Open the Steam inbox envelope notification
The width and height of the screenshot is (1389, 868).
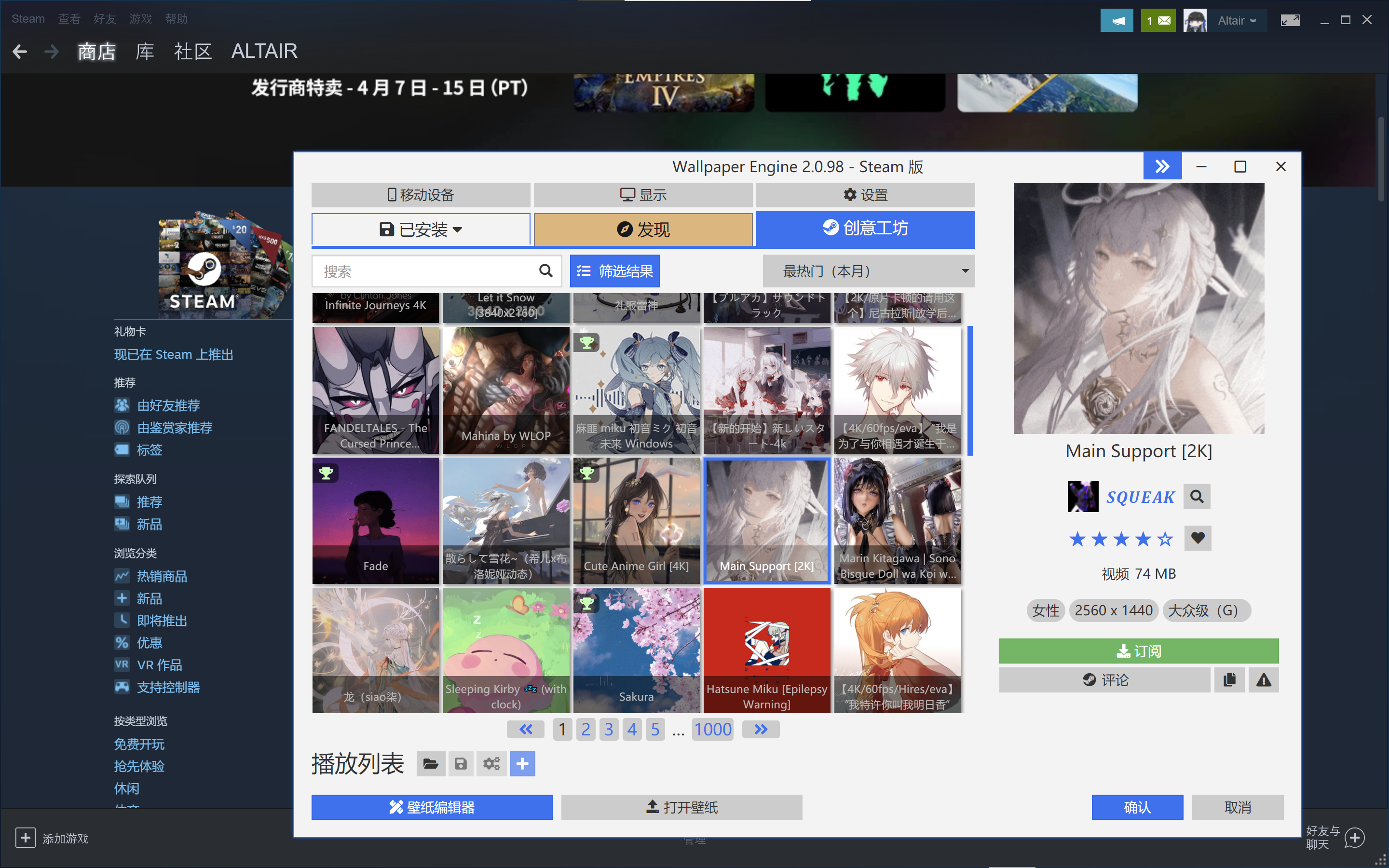[1158, 21]
